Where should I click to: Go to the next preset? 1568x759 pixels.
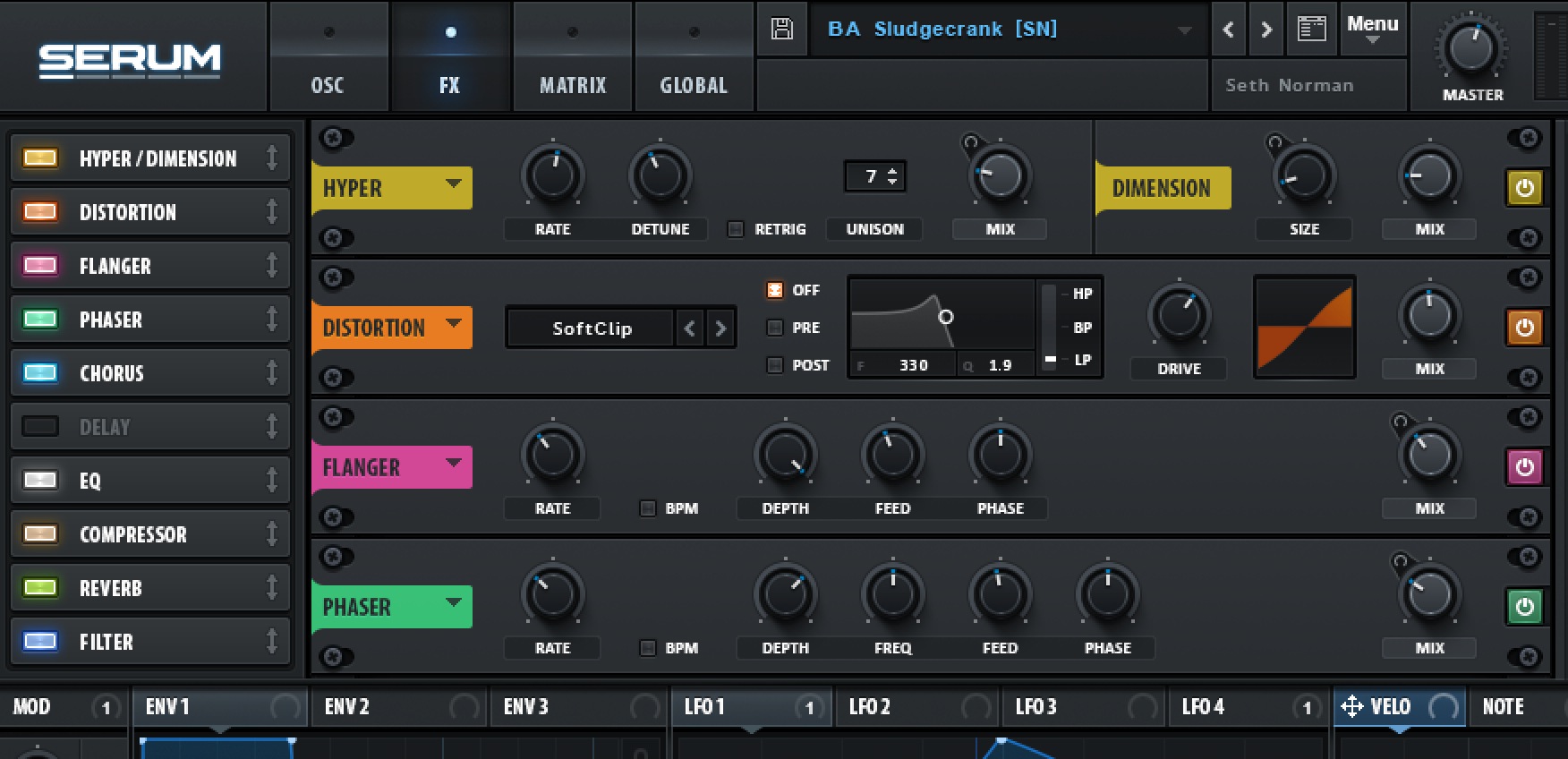pos(1266,30)
